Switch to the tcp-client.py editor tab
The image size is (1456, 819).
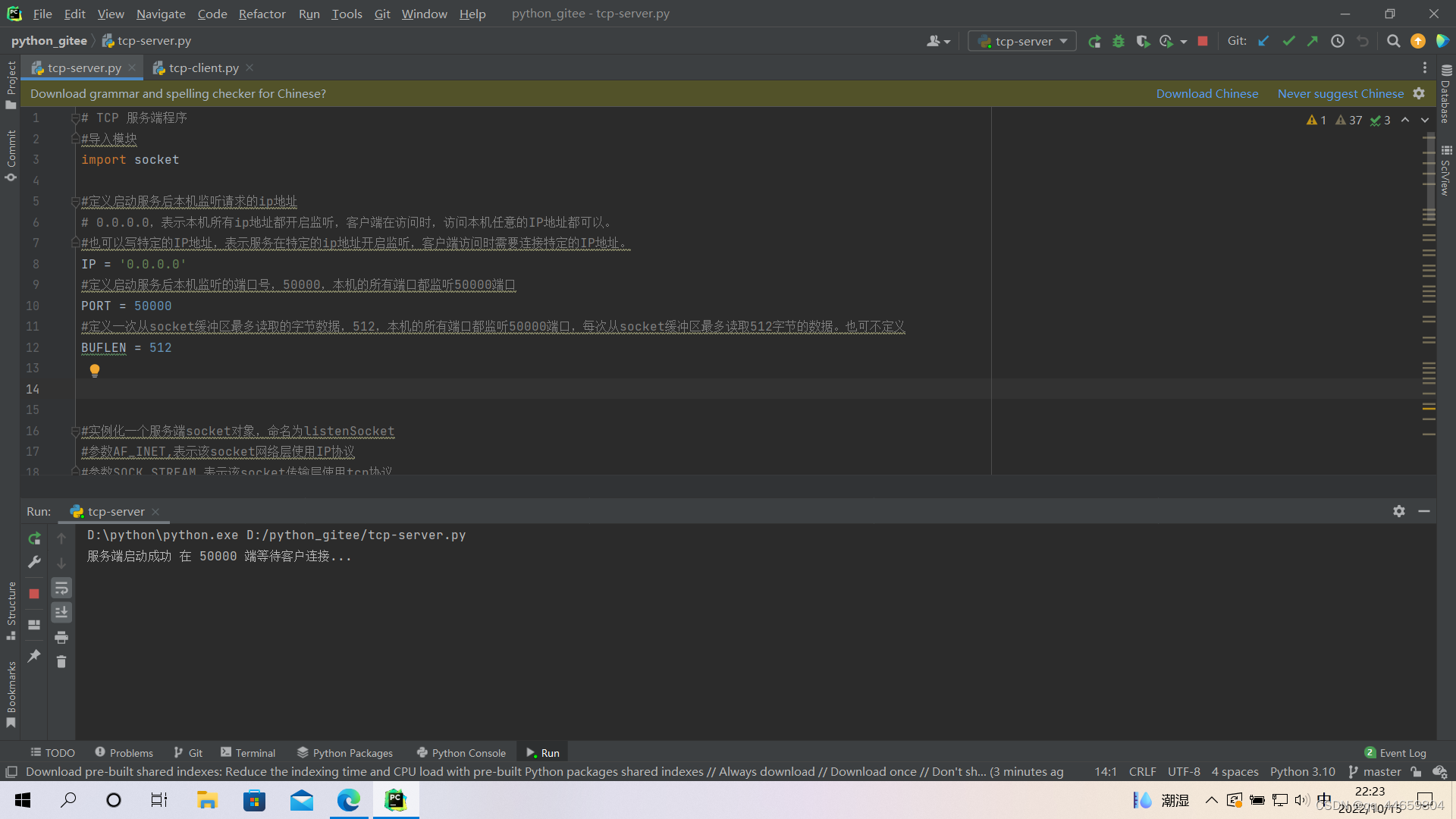(x=202, y=67)
